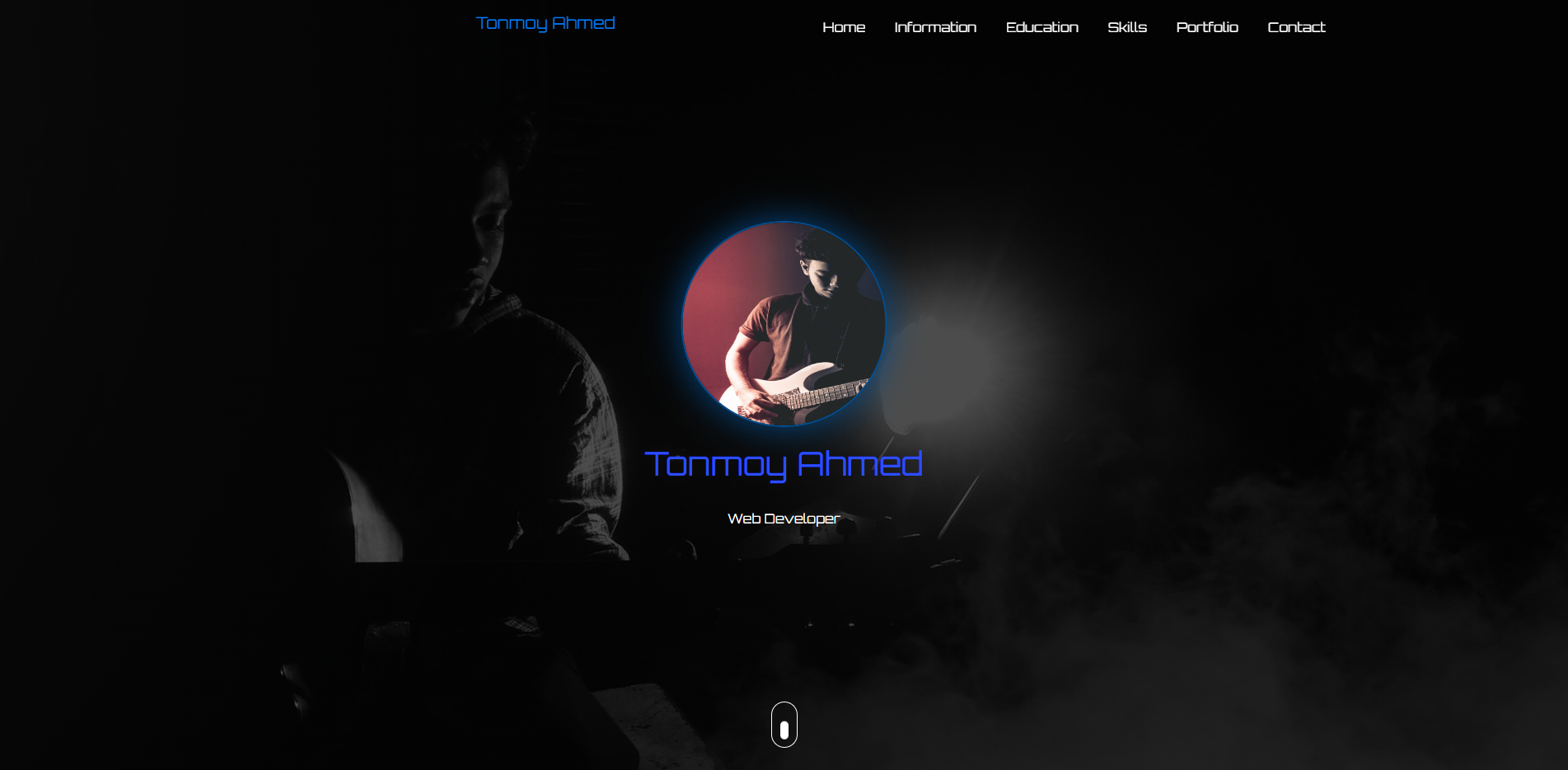The width and height of the screenshot is (1568, 770).
Task: Click the Web Developer subtitle text
Action: [784, 519]
